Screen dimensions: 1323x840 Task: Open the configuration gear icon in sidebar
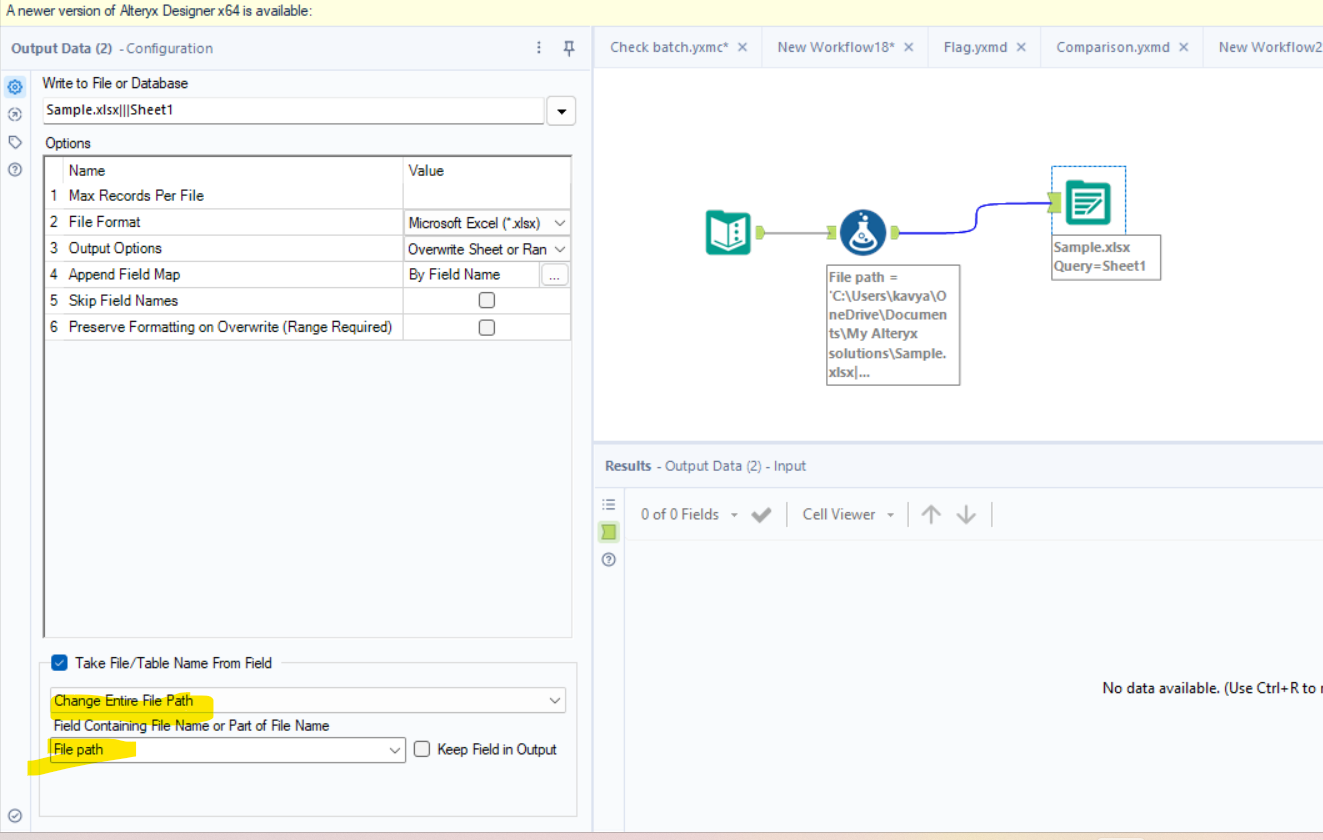pos(15,88)
